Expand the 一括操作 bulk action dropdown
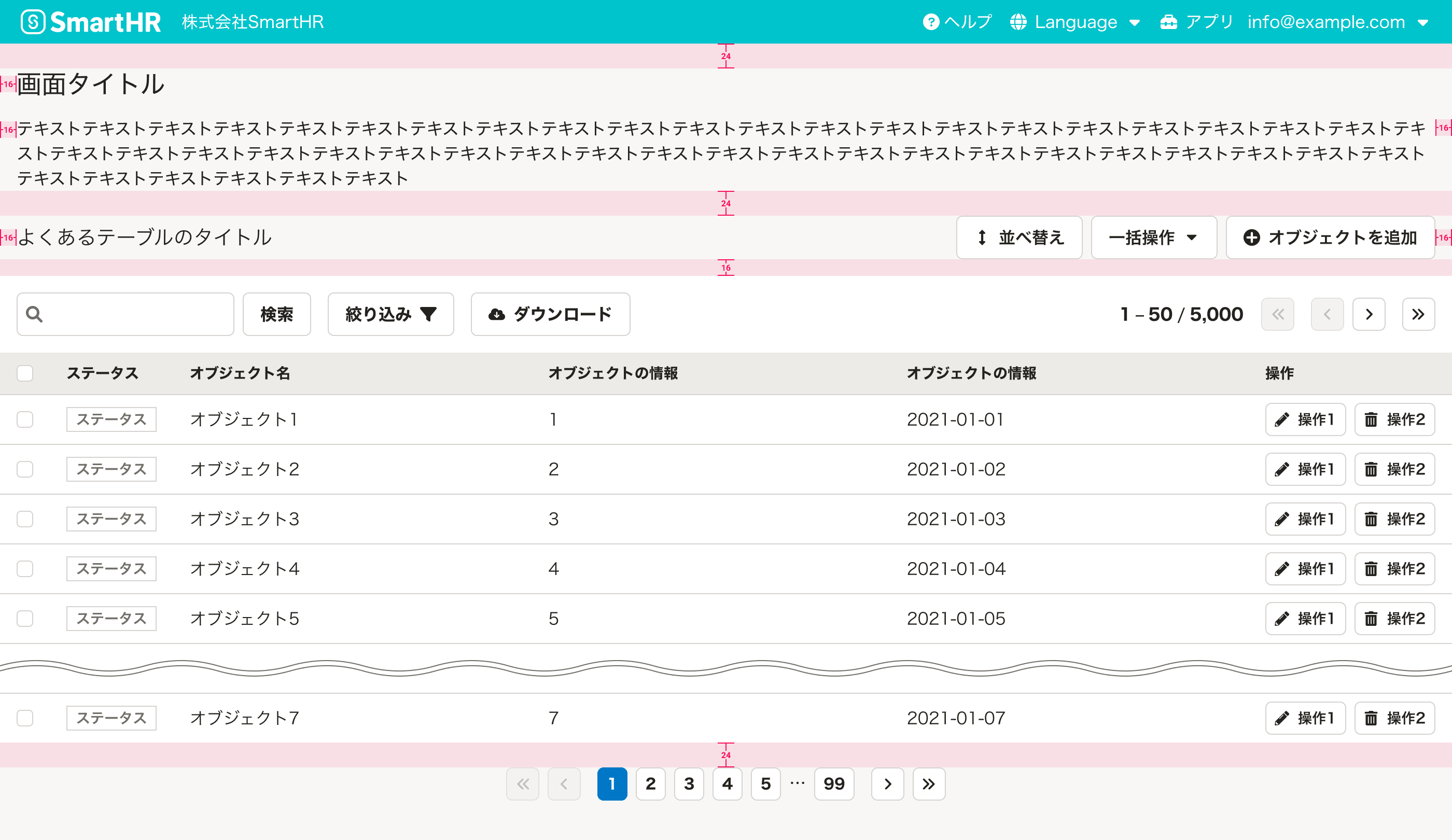Image resolution: width=1452 pixels, height=840 pixels. [x=1153, y=237]
